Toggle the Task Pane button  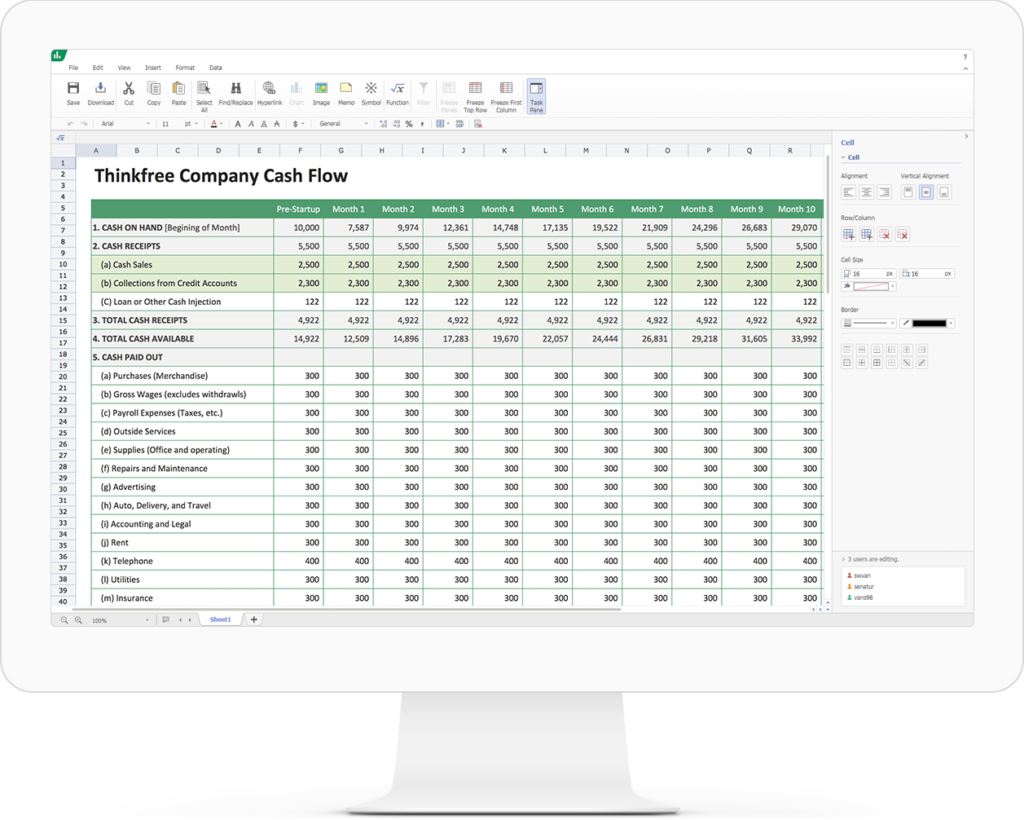pos(536,96)
